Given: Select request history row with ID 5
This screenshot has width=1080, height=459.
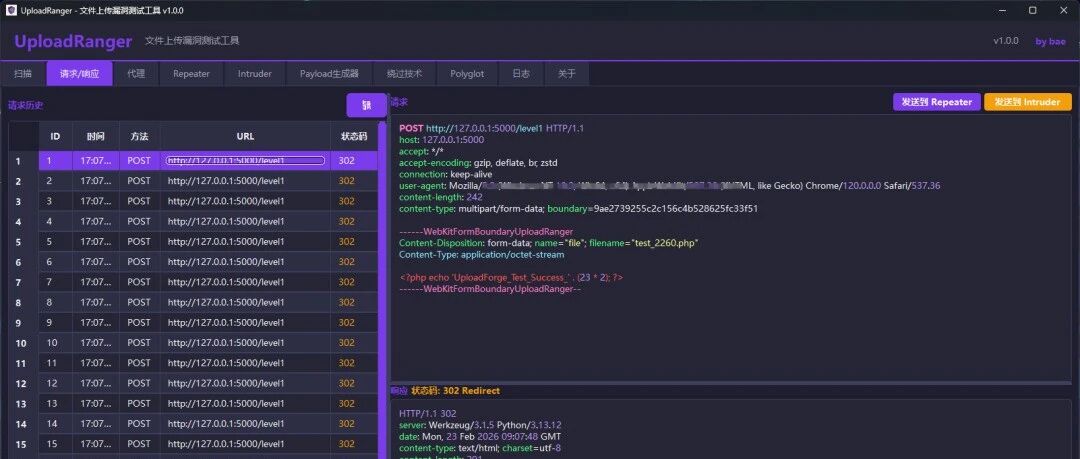Looking at the screenshot, I should click(193, 242).
